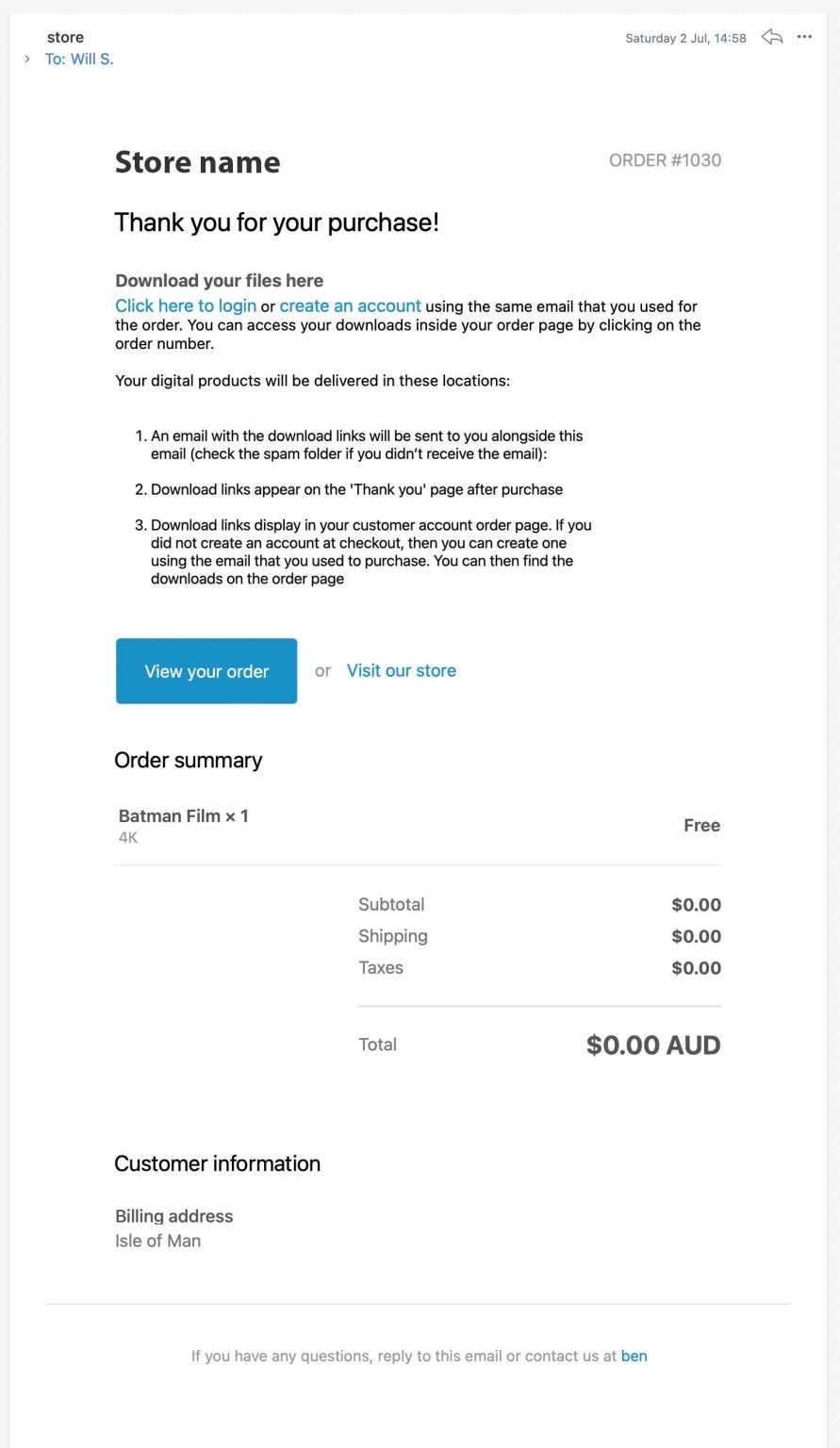Select the 'Batman Film × 1' line item
The height and width of the screenshot is (1448, 840).
pyautogui.click(x=184, y=816)
